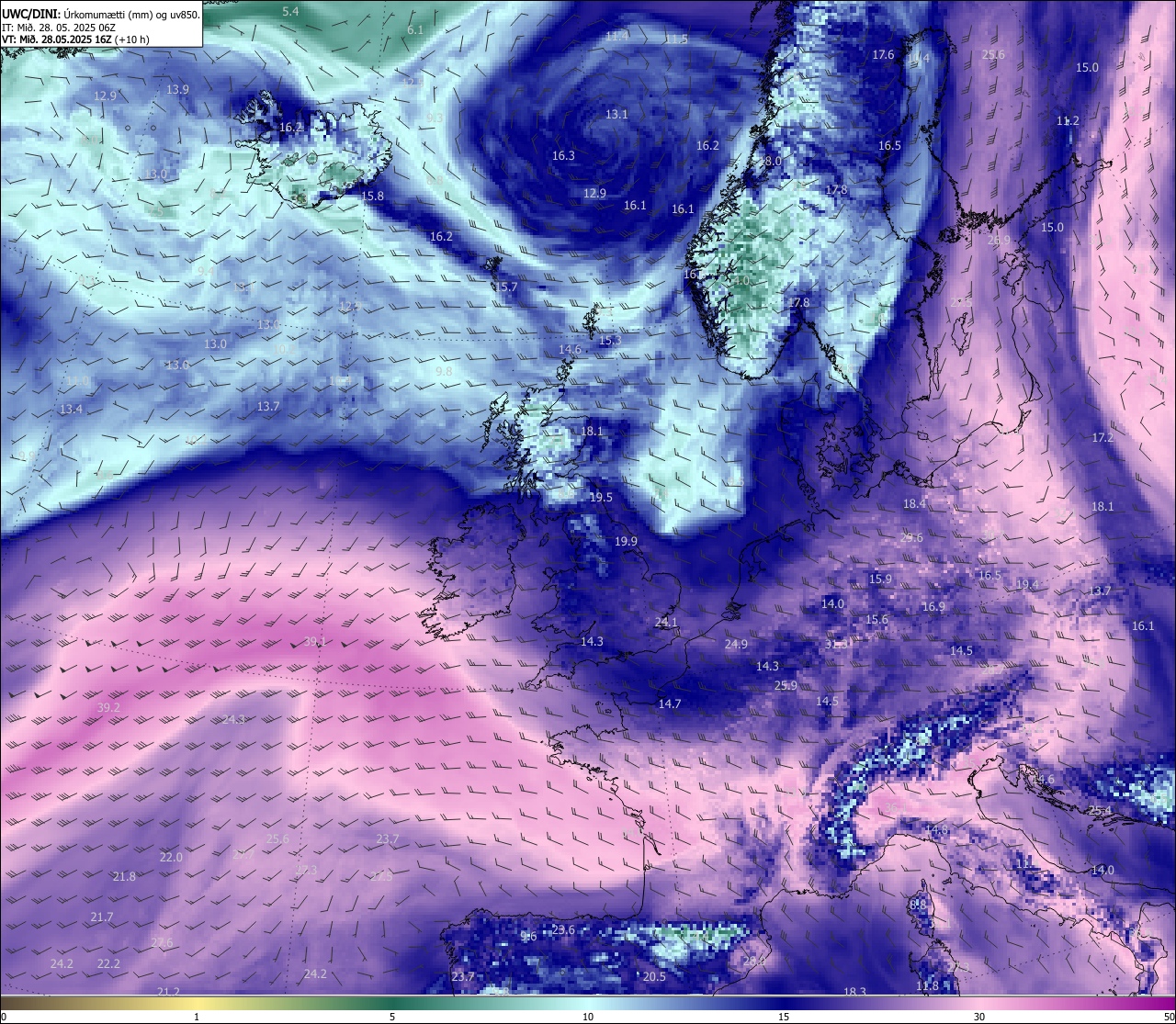The height and width of the screenshot is (1024, 1176).
Task: Click the 15.3 value near Shetland
Action: 610,340
